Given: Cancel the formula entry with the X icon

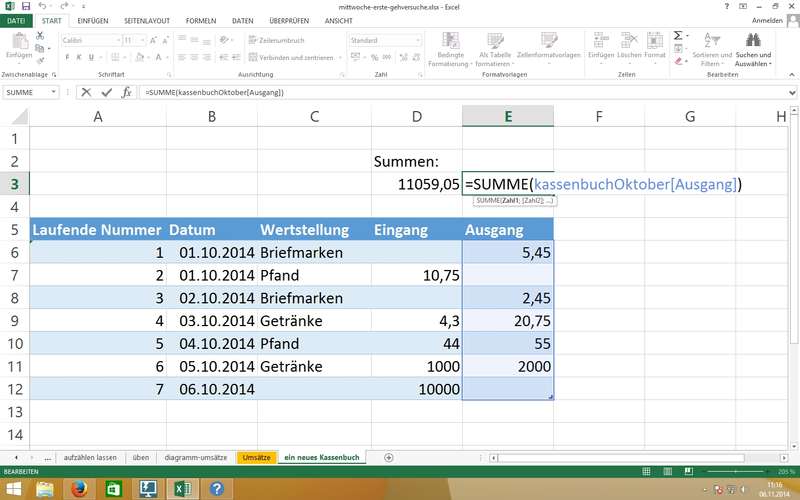Looking at the screenshot, I should point(86,92).
